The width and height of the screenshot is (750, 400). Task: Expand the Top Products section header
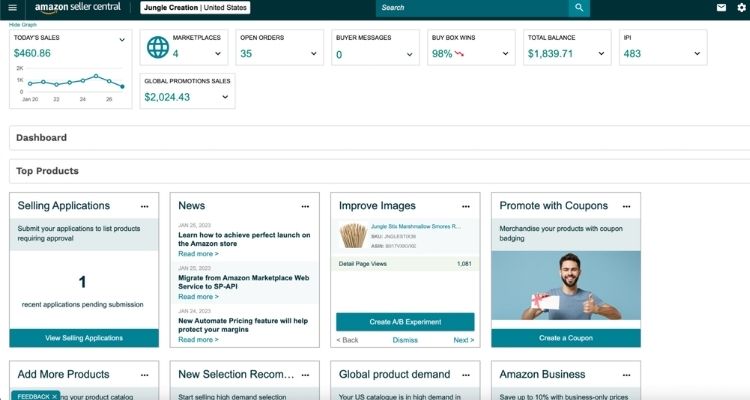(380, 171)
